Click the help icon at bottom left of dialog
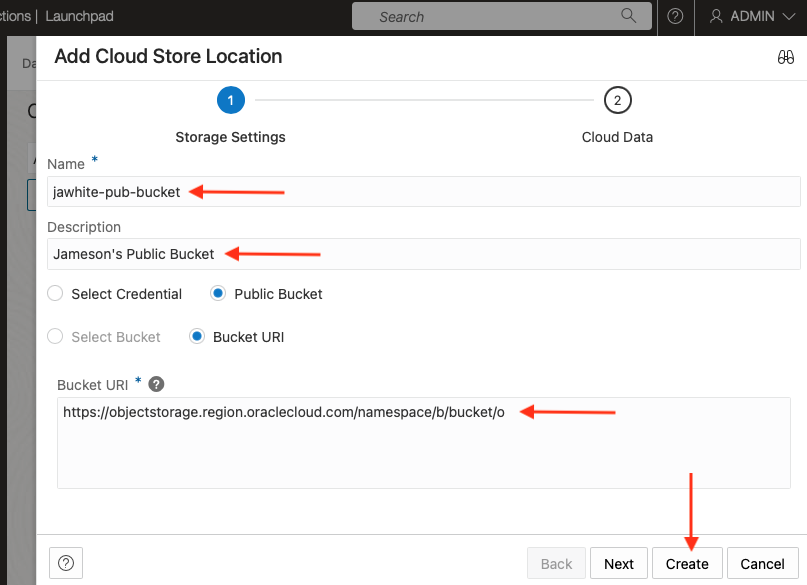The height and width of the screenshot is (585, 807). pos(65,563)
